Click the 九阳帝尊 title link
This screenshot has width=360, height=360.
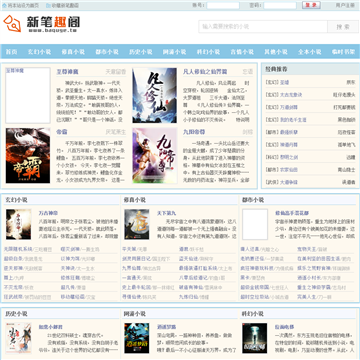click(x=194, y=132)
